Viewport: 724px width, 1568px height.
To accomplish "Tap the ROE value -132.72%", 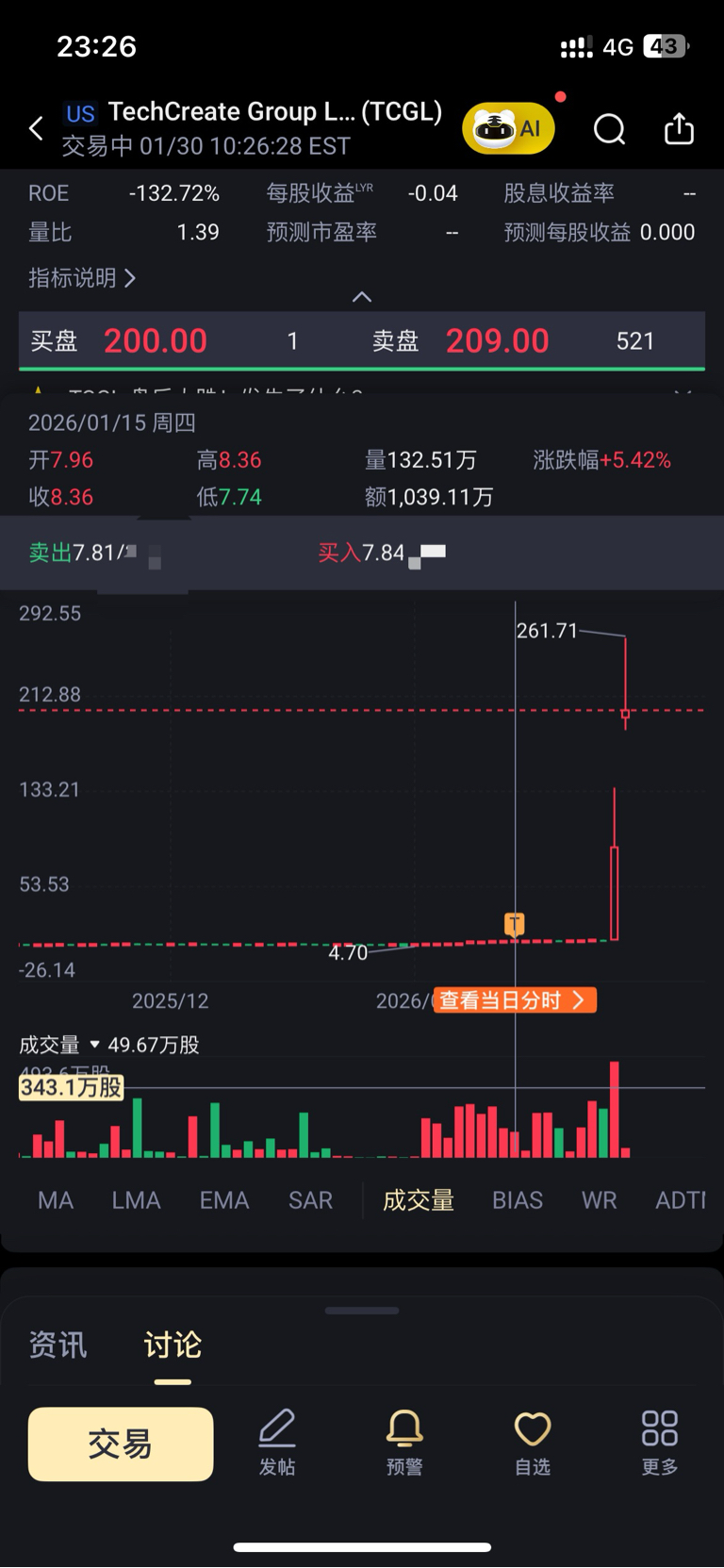I will 174,193.
